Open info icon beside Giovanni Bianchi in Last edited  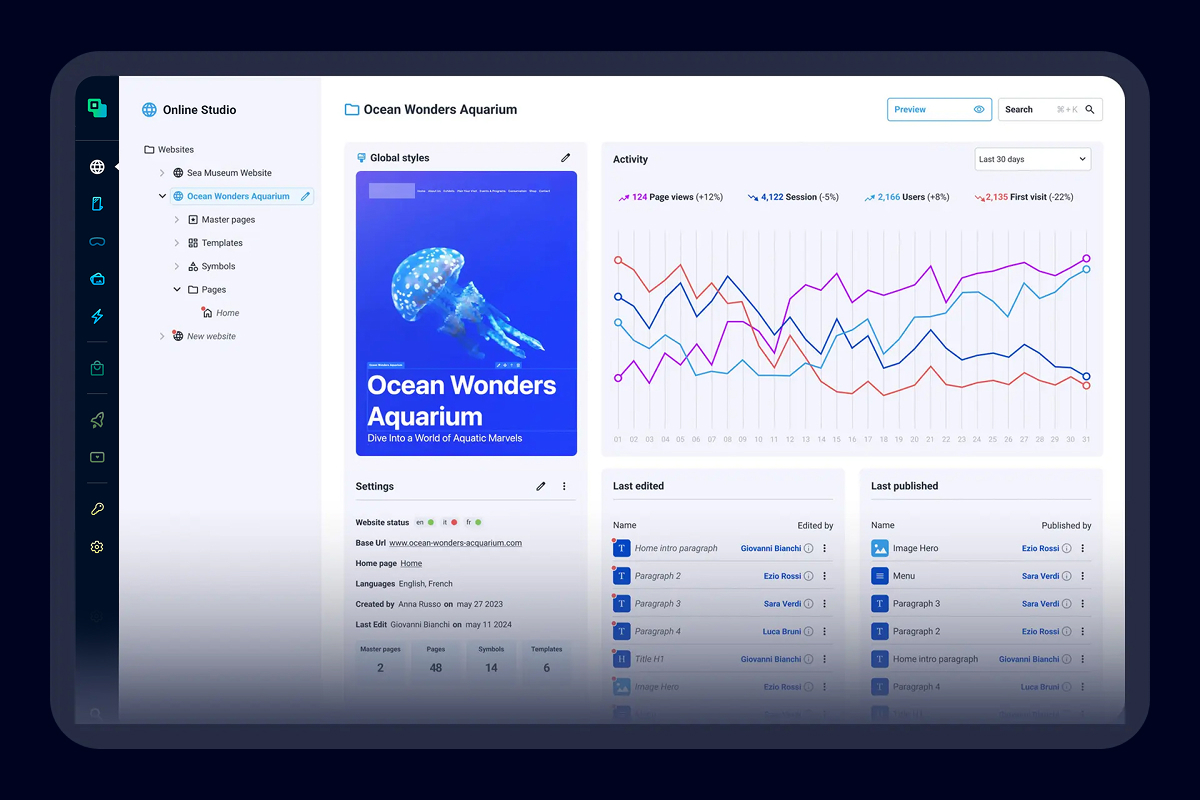(x=809, y=548)
